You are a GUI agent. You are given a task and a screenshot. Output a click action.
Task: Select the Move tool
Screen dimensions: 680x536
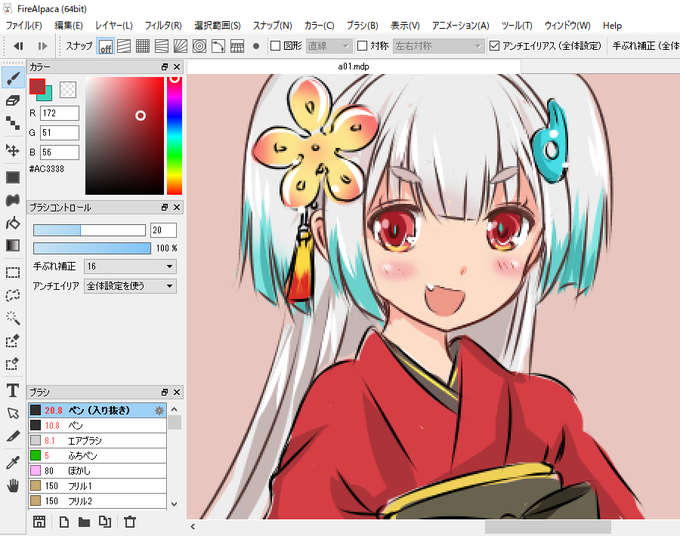click(x=13, y=150)
